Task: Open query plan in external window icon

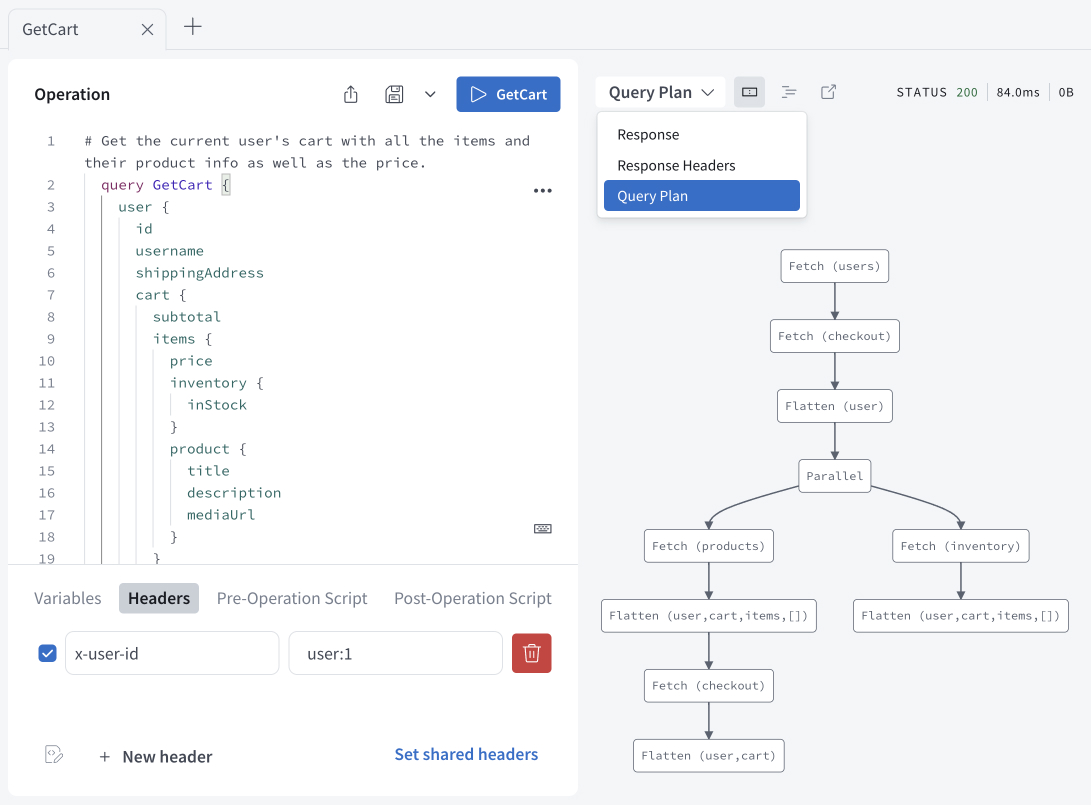Action: click(x=828, y=92)
